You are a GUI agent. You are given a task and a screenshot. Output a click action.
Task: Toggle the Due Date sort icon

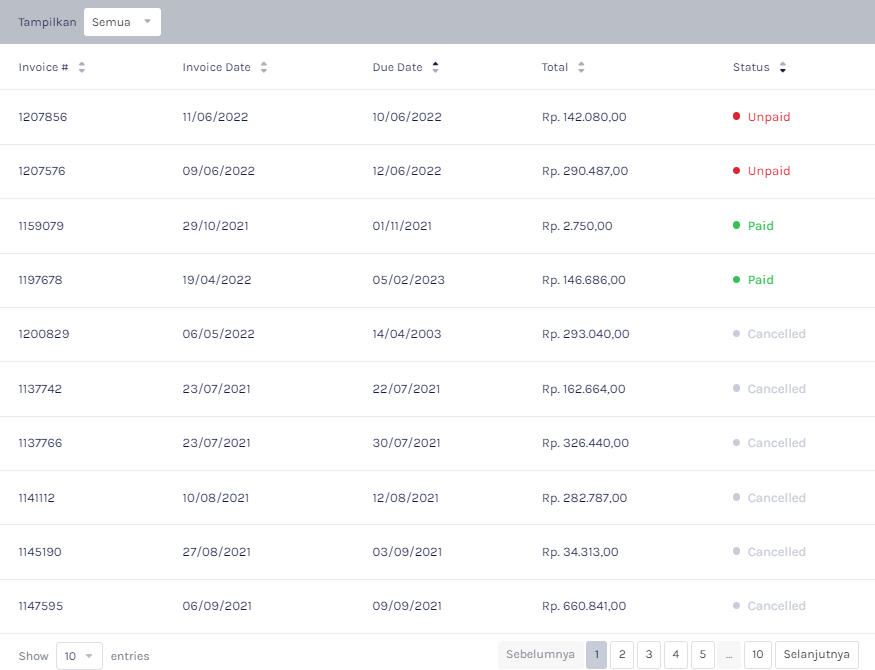pyautogui.click(x=435, y=68)
